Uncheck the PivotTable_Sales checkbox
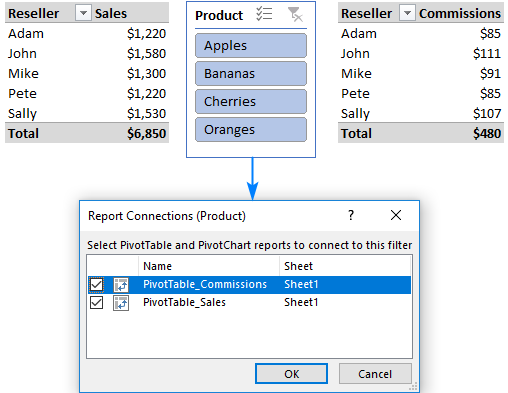This screenshot has height=393, width=508. point(96,303)
